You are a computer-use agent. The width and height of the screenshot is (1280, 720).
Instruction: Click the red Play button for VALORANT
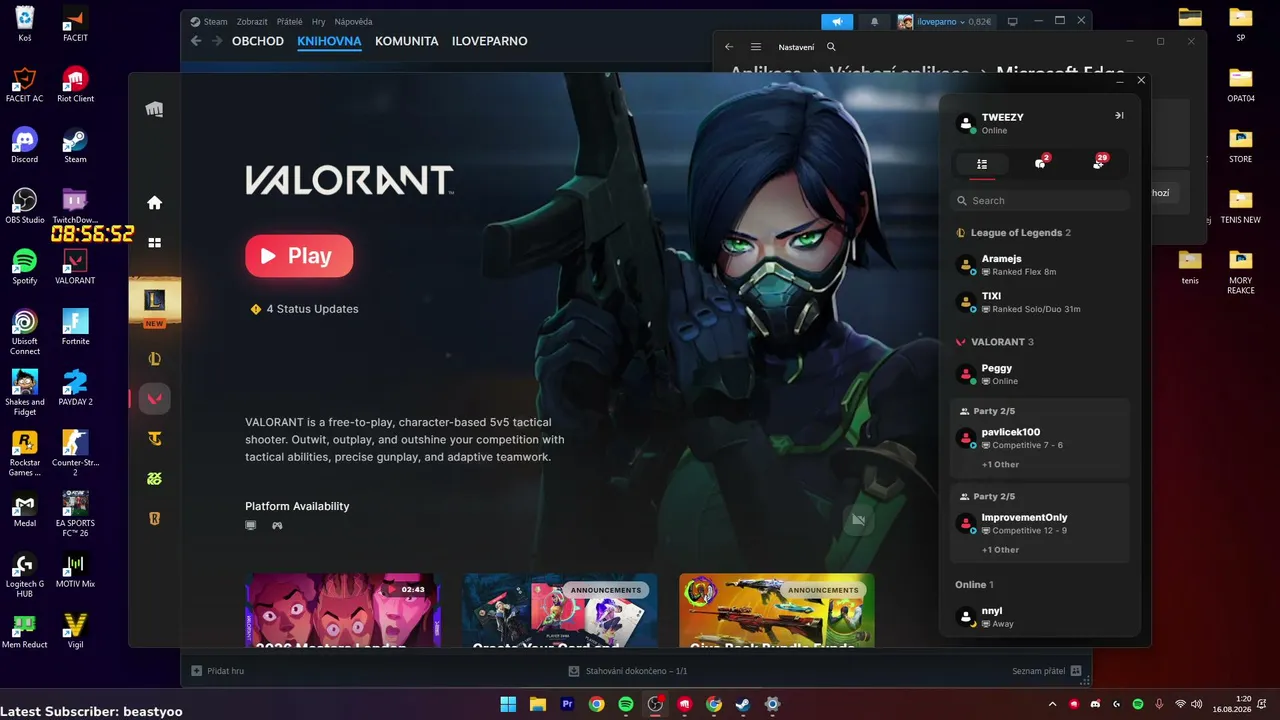pyautogui.click(x=299, y=256)
